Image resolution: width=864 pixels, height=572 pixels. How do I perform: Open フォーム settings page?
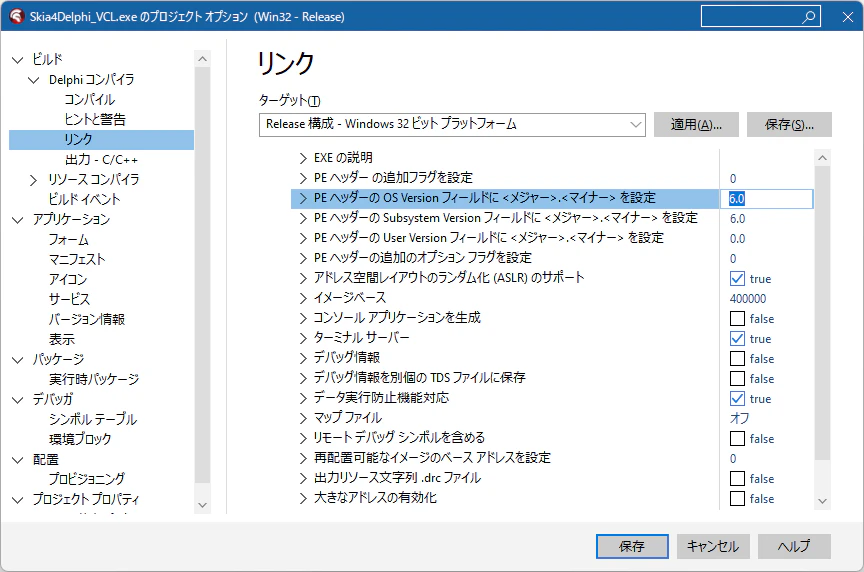tap(68, 240)
